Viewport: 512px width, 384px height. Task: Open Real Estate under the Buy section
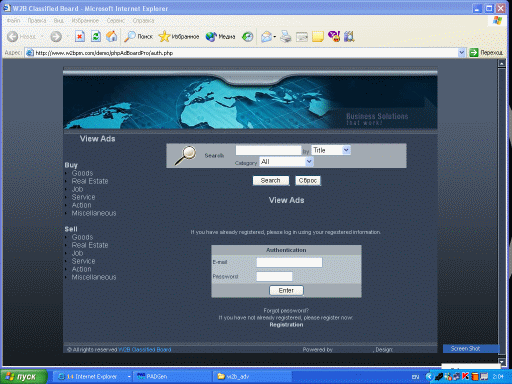tap(90, 181)
